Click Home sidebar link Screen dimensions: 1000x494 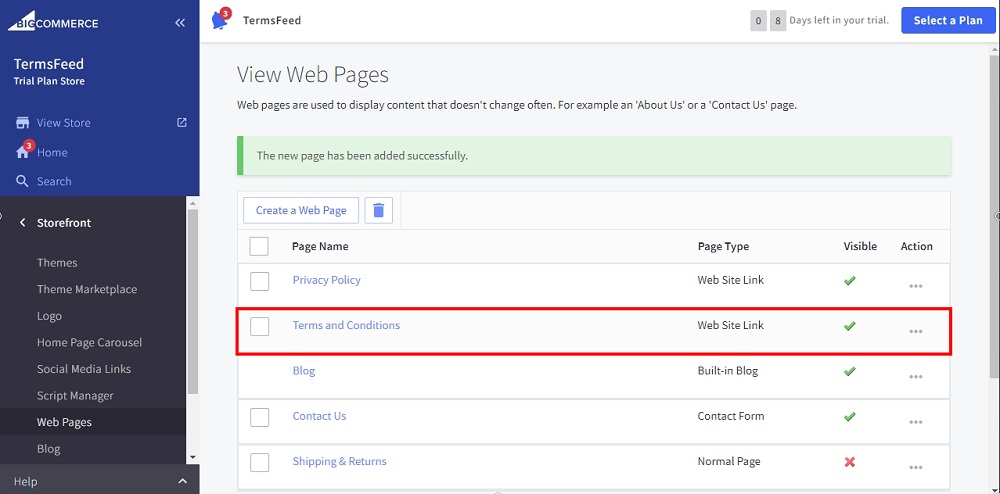(52, 152)
